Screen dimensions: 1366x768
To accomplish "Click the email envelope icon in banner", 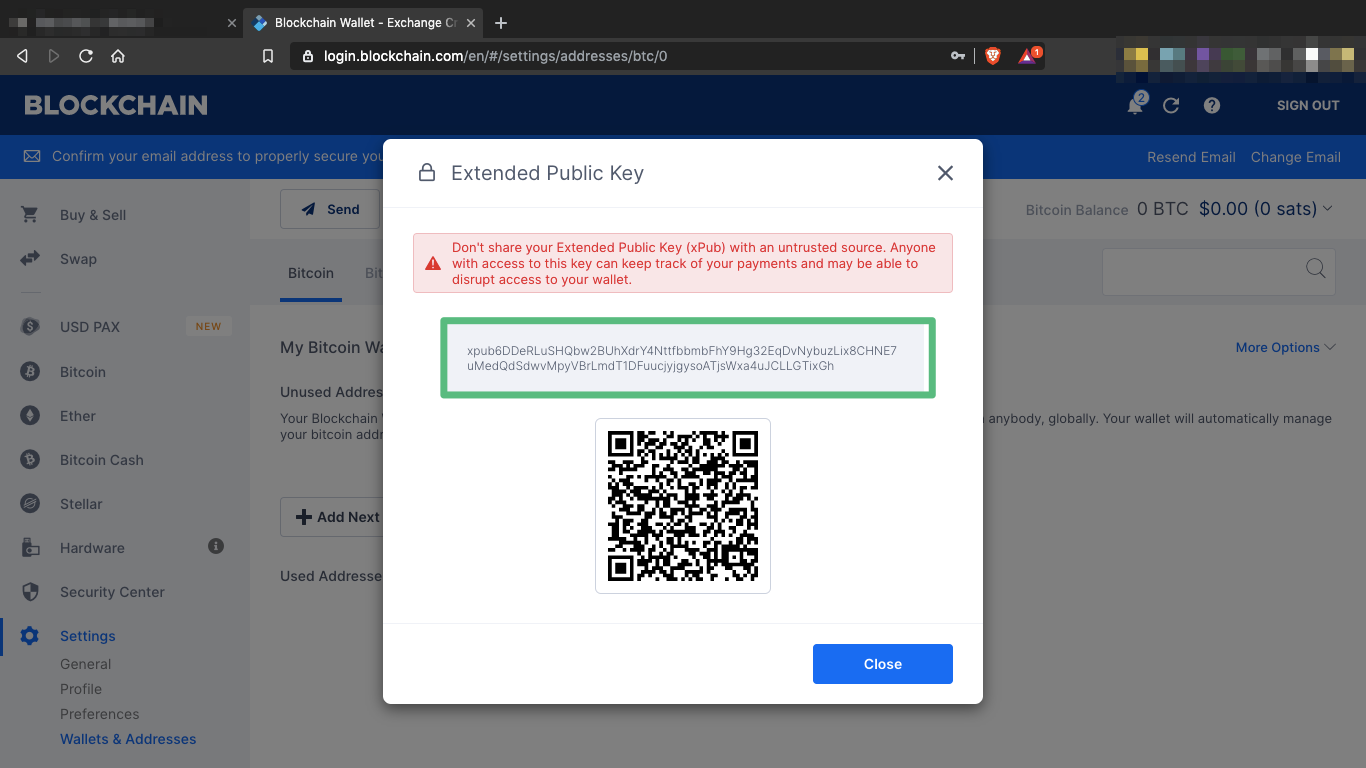I will tap(32, 157).
